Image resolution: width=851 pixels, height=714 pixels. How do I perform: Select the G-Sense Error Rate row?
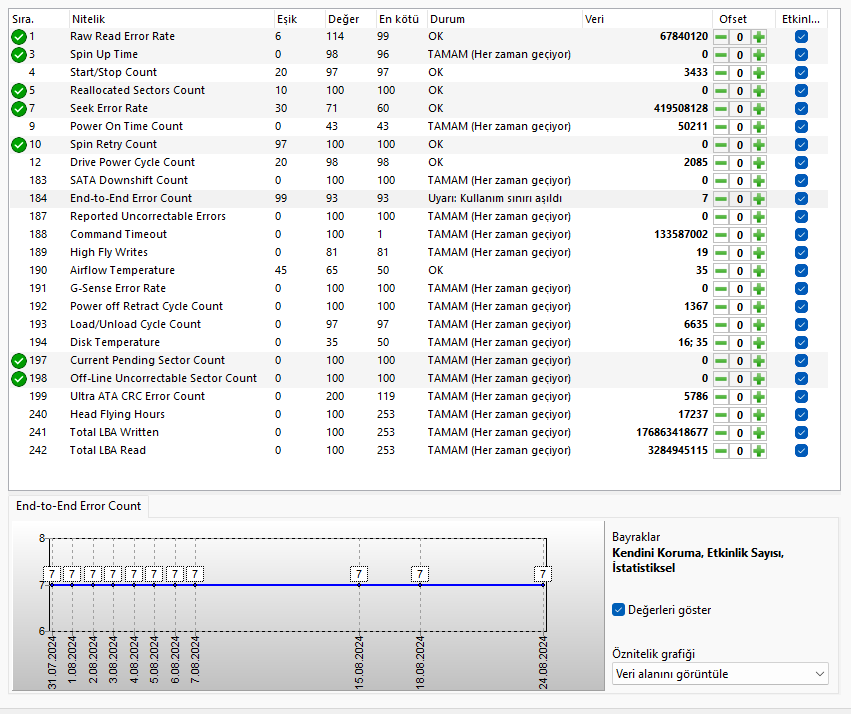(x=419, y=289)
